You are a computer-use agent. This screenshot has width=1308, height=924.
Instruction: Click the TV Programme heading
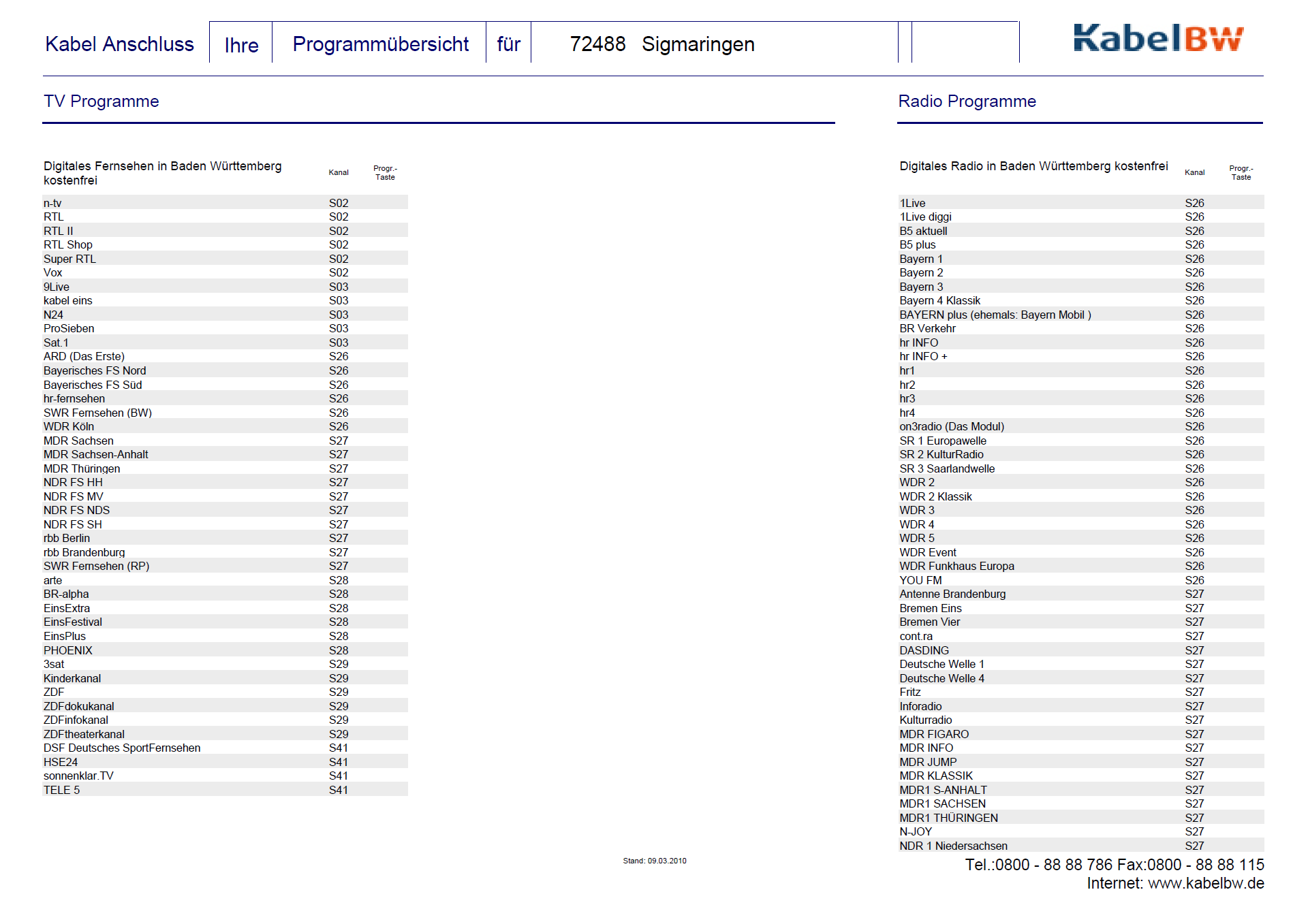coord(101,101)
